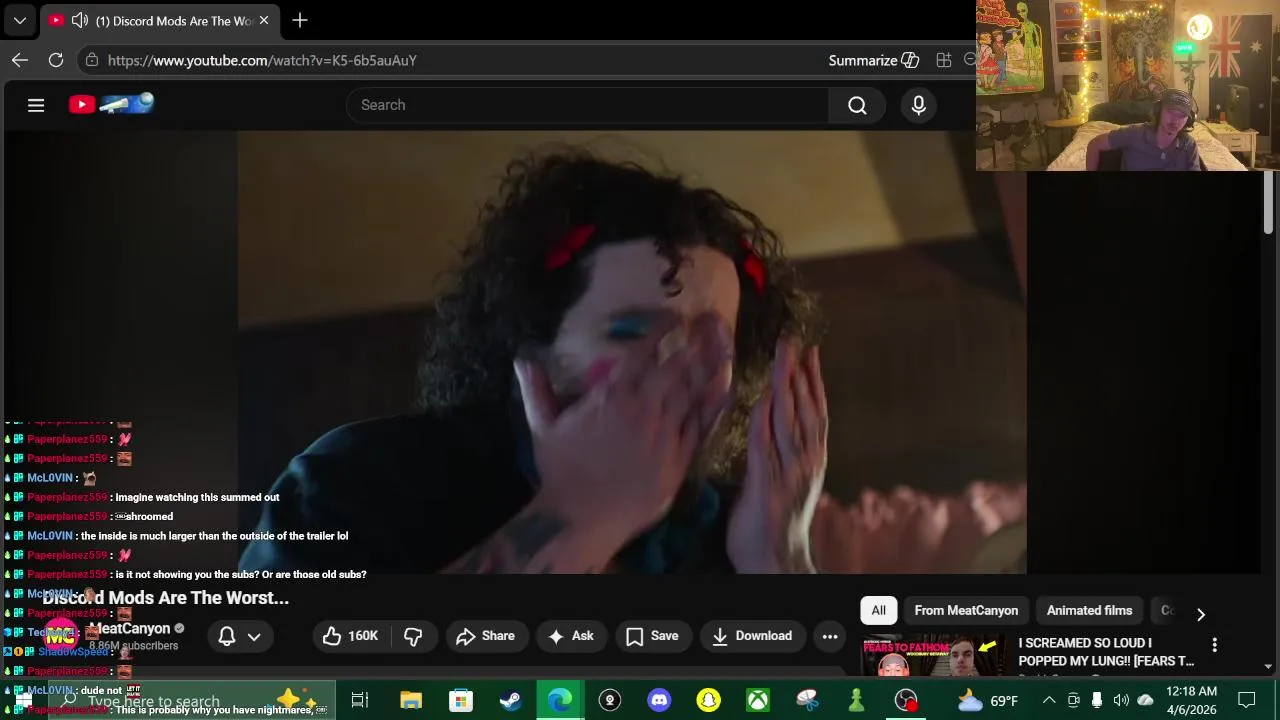Open Snapchat from the taskbar
The height and width of the screenshot is (720, 1280).
(x=709, y=701)
